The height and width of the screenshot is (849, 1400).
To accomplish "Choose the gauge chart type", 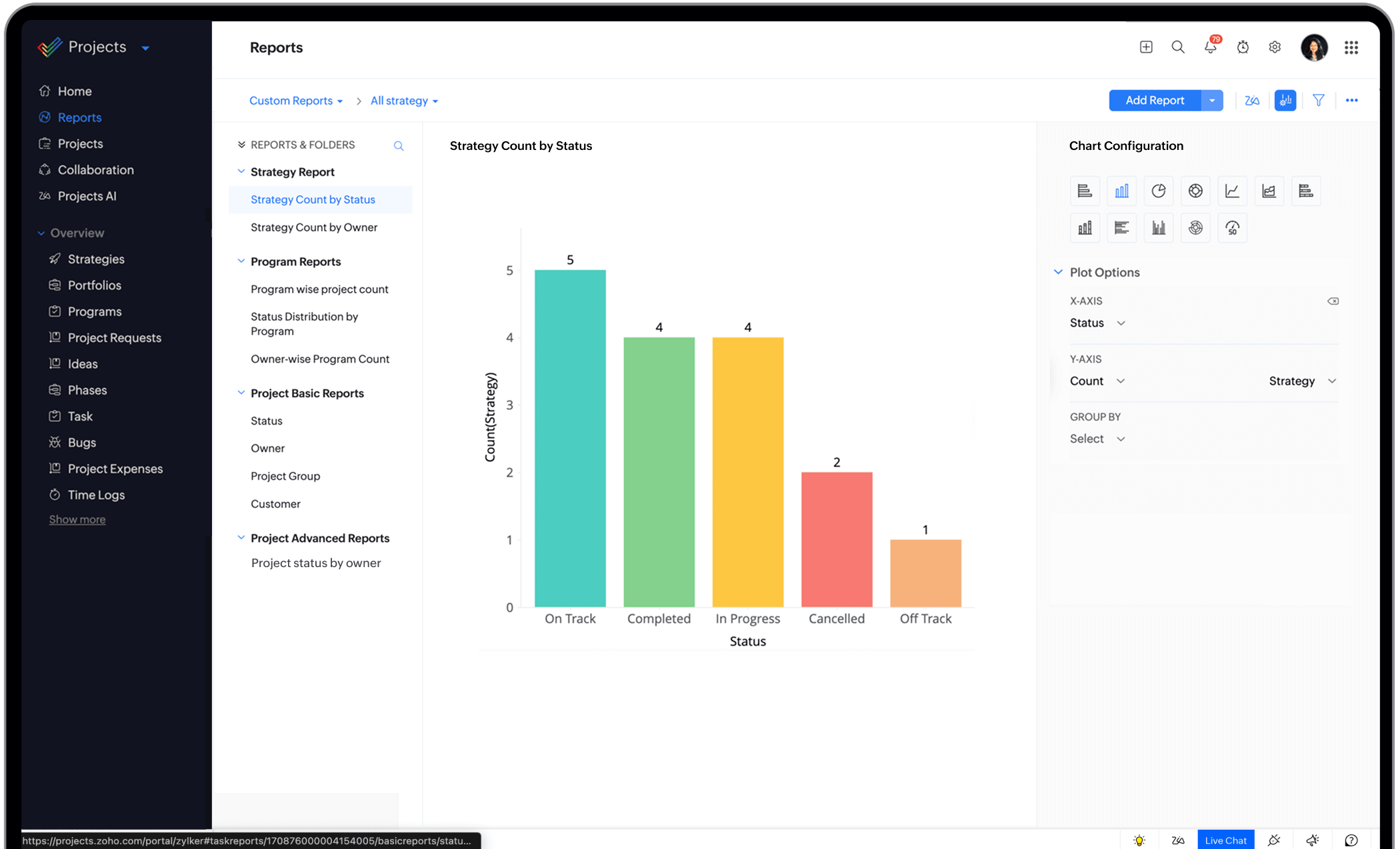I will [x=1232, y=228].
